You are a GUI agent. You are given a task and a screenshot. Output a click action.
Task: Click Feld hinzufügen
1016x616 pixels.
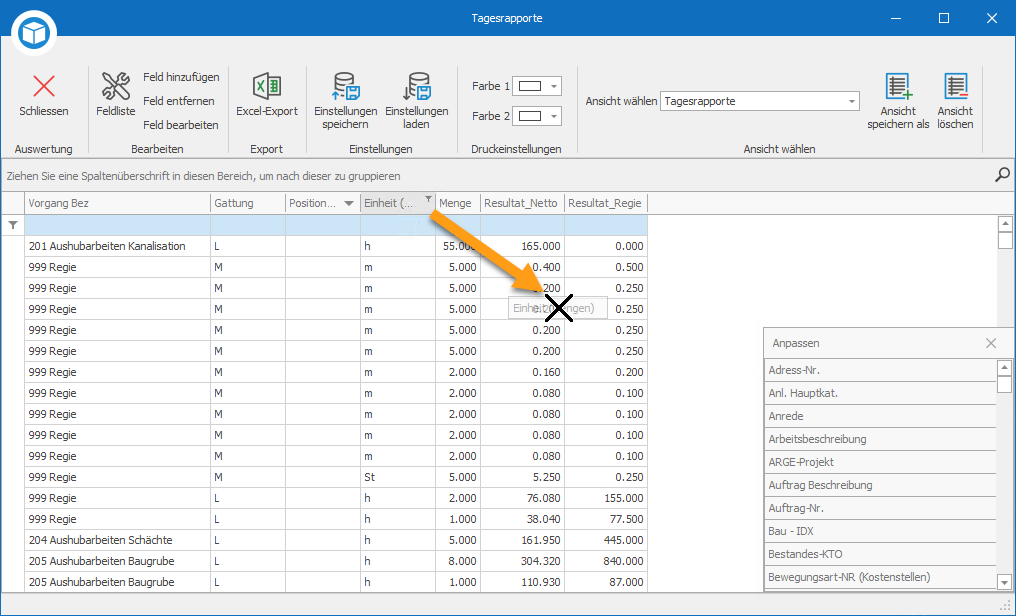[x=181, y=77]
